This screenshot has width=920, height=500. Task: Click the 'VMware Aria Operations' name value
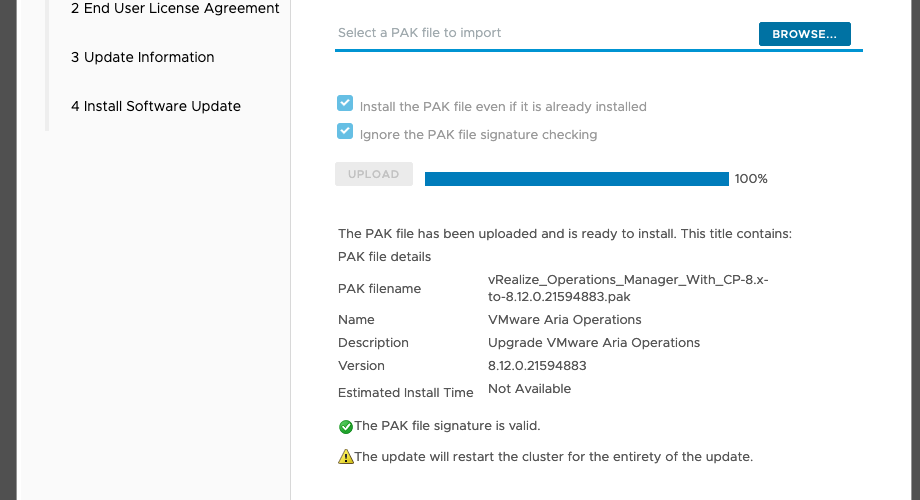(564, 320)
